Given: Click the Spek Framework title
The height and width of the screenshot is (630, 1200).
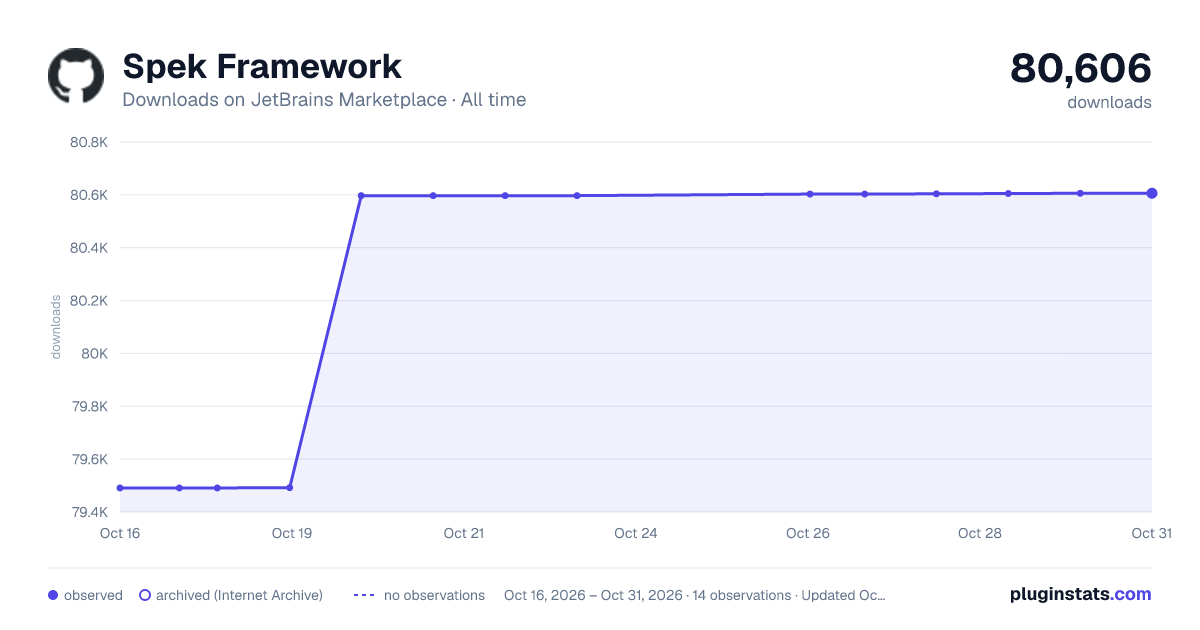Looking at the screenshot, I should [262, 67].
